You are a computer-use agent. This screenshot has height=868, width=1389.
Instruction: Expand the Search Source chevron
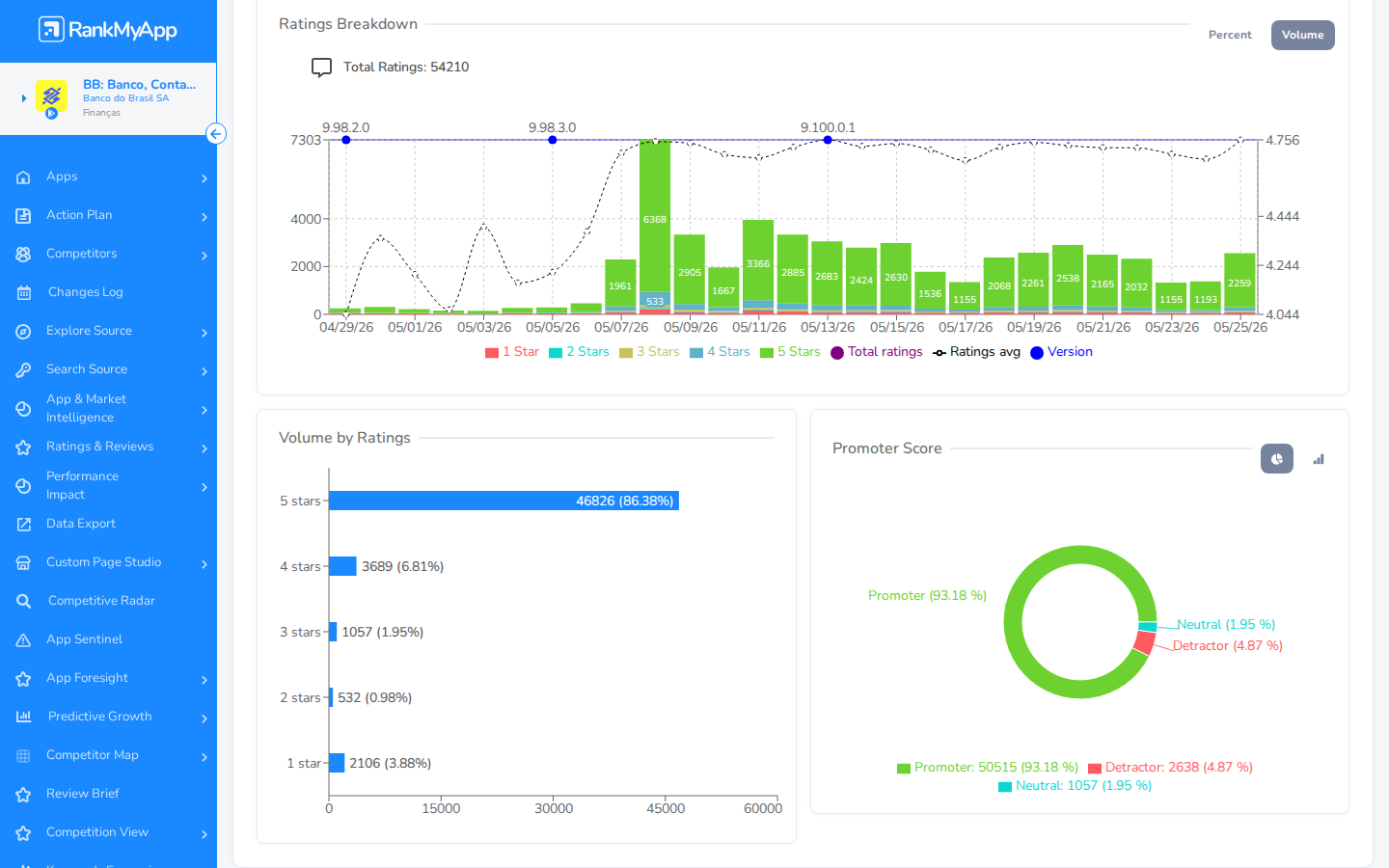coord(204,371)
